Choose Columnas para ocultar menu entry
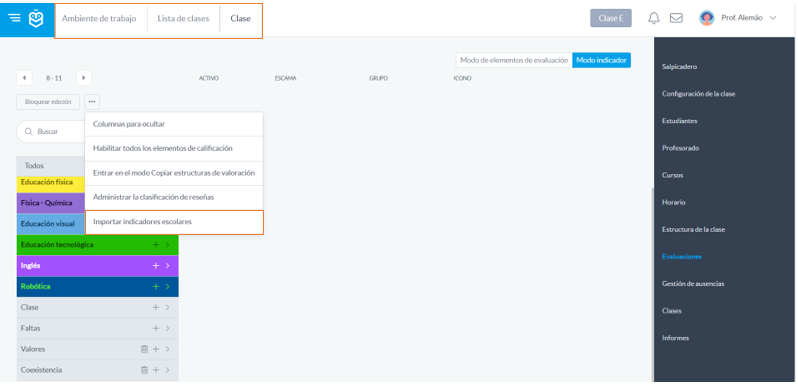 174,124
